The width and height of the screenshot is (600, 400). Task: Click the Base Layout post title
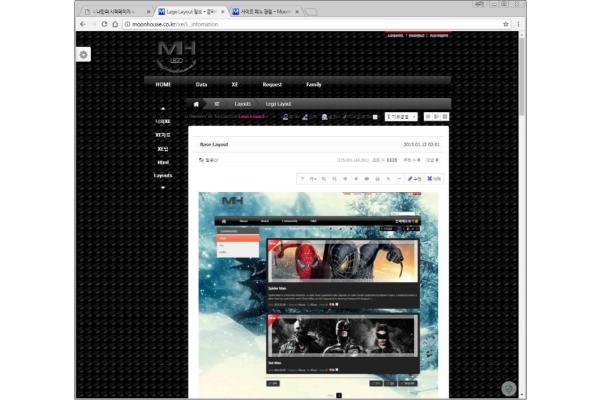[x=214, y=144]
